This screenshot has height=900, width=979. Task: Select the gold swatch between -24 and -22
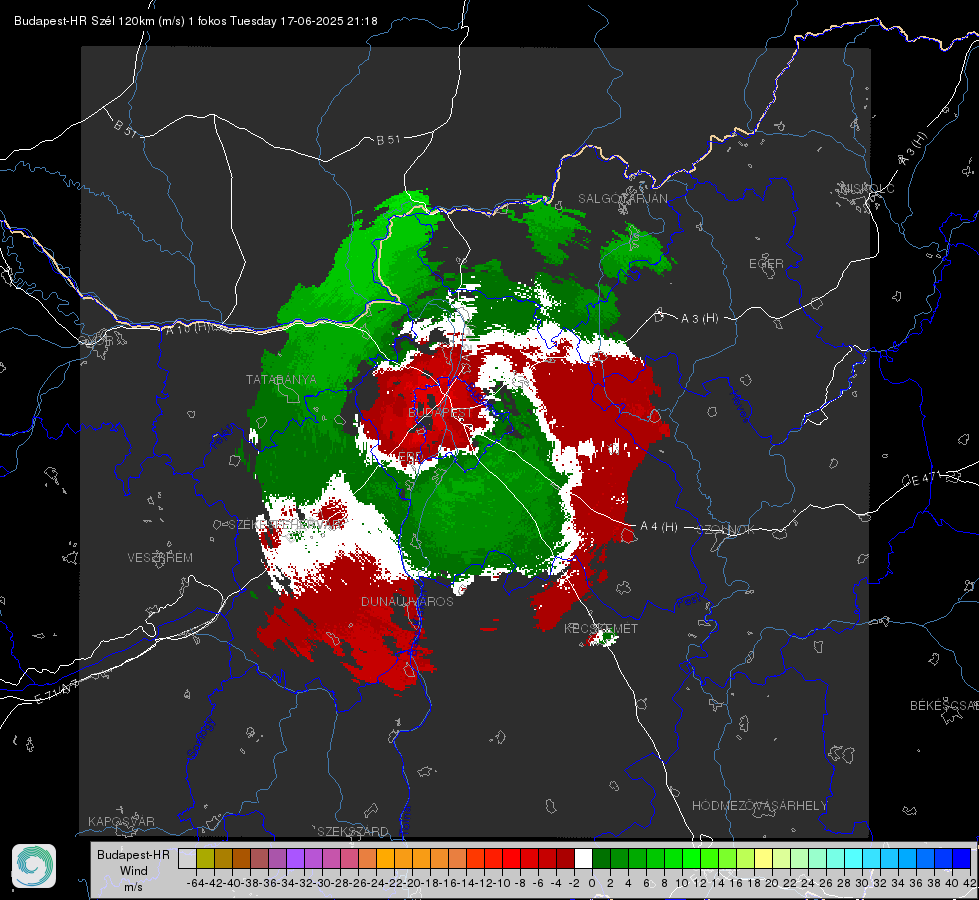pyautogui.click(x=385, y=858)
